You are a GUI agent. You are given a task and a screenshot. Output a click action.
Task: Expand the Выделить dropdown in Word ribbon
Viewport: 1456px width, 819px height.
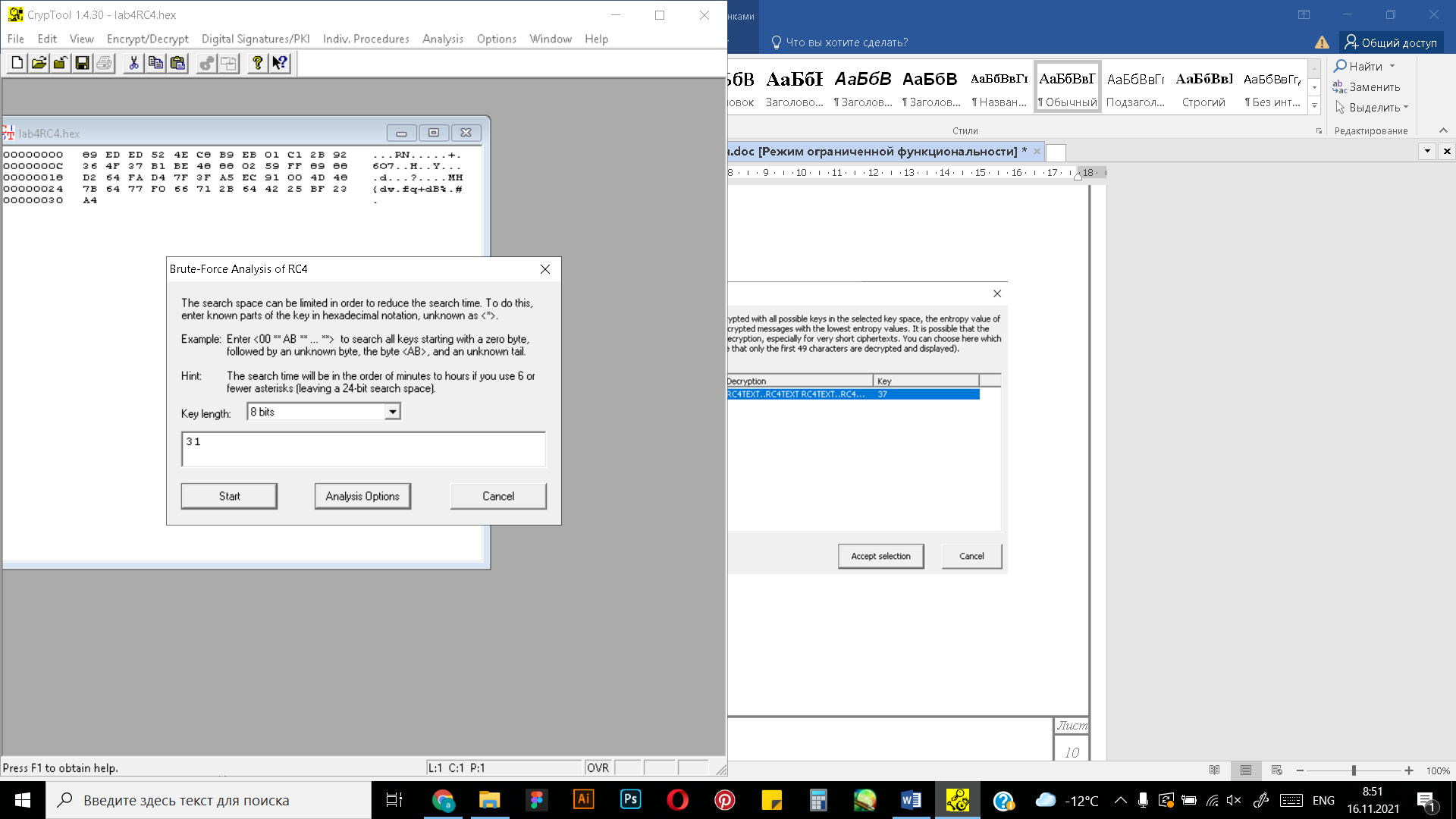point(1406,108)
